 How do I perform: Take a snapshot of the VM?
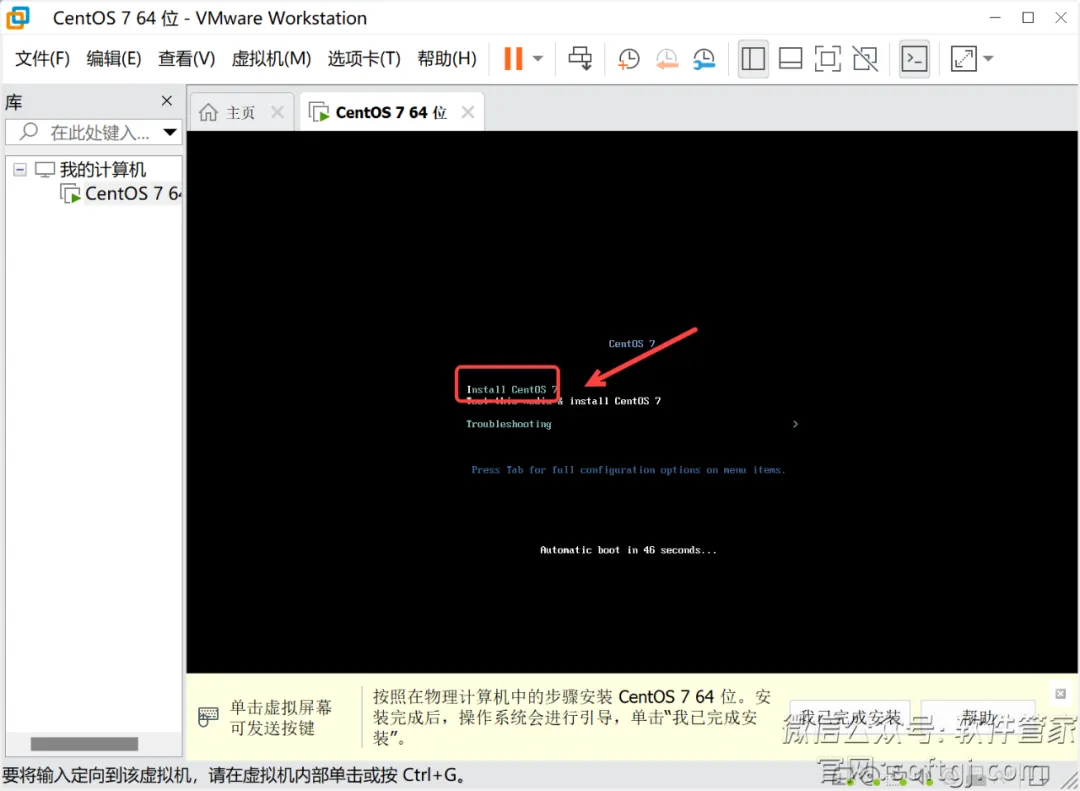pyautogui.click(x=628, y=59)
